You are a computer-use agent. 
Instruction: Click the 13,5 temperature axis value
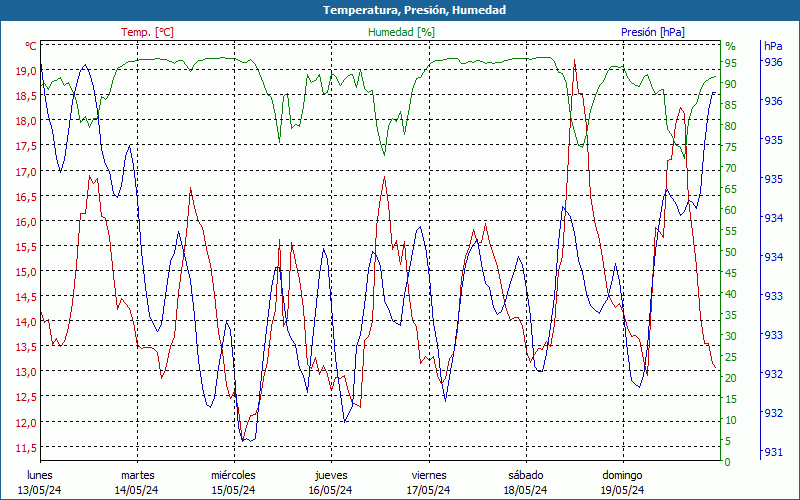coord(26,347)
